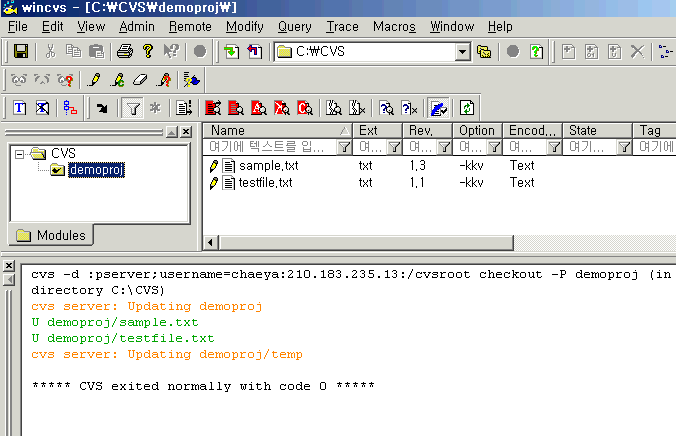Open the Admin menu
The width and height of the screenshot is (676, 436).
pos(137,27)
